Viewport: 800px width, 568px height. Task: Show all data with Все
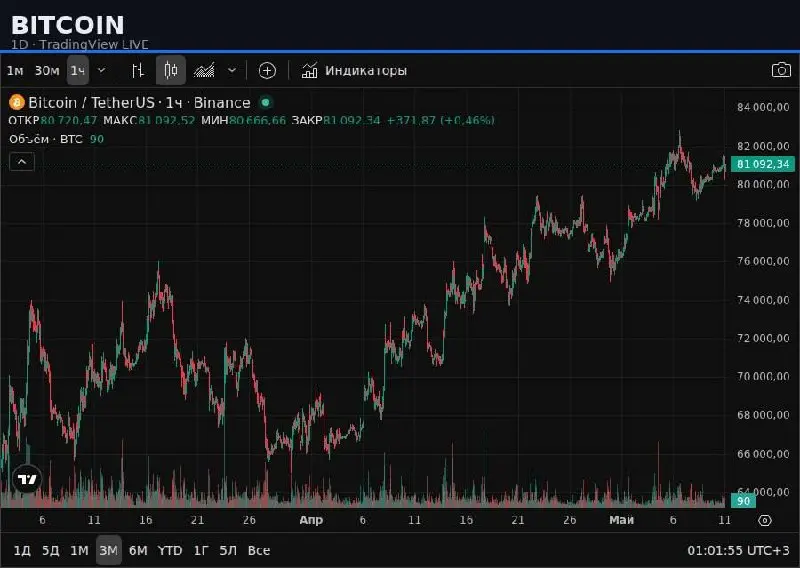(259, 551)
